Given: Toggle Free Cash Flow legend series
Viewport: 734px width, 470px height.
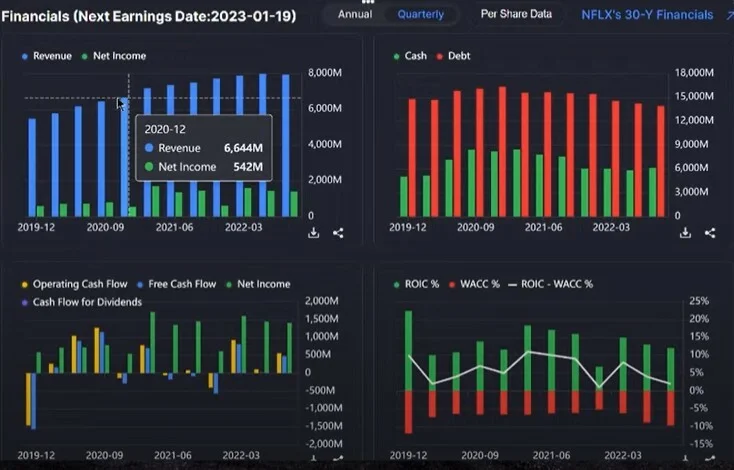Looking at the screenshot, I should coord(176,284).
